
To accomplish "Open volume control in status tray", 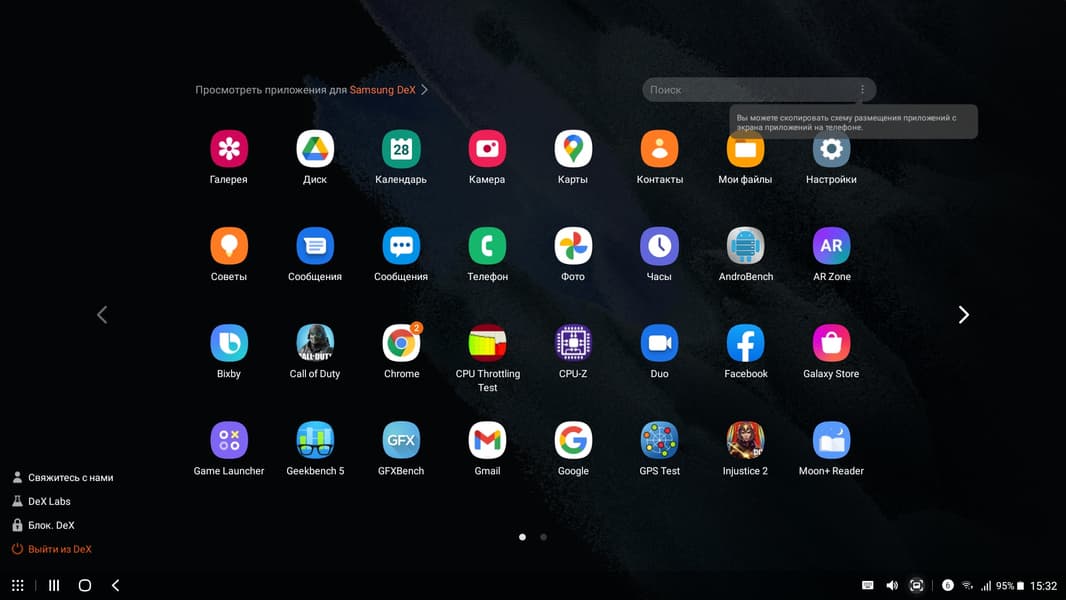I will coord(892,585).
